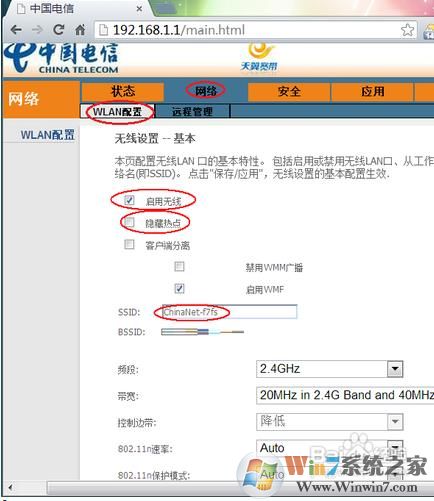The image size is (434, 501).
Task: Click the 控制边带 label
Action: tap(137, 423)
